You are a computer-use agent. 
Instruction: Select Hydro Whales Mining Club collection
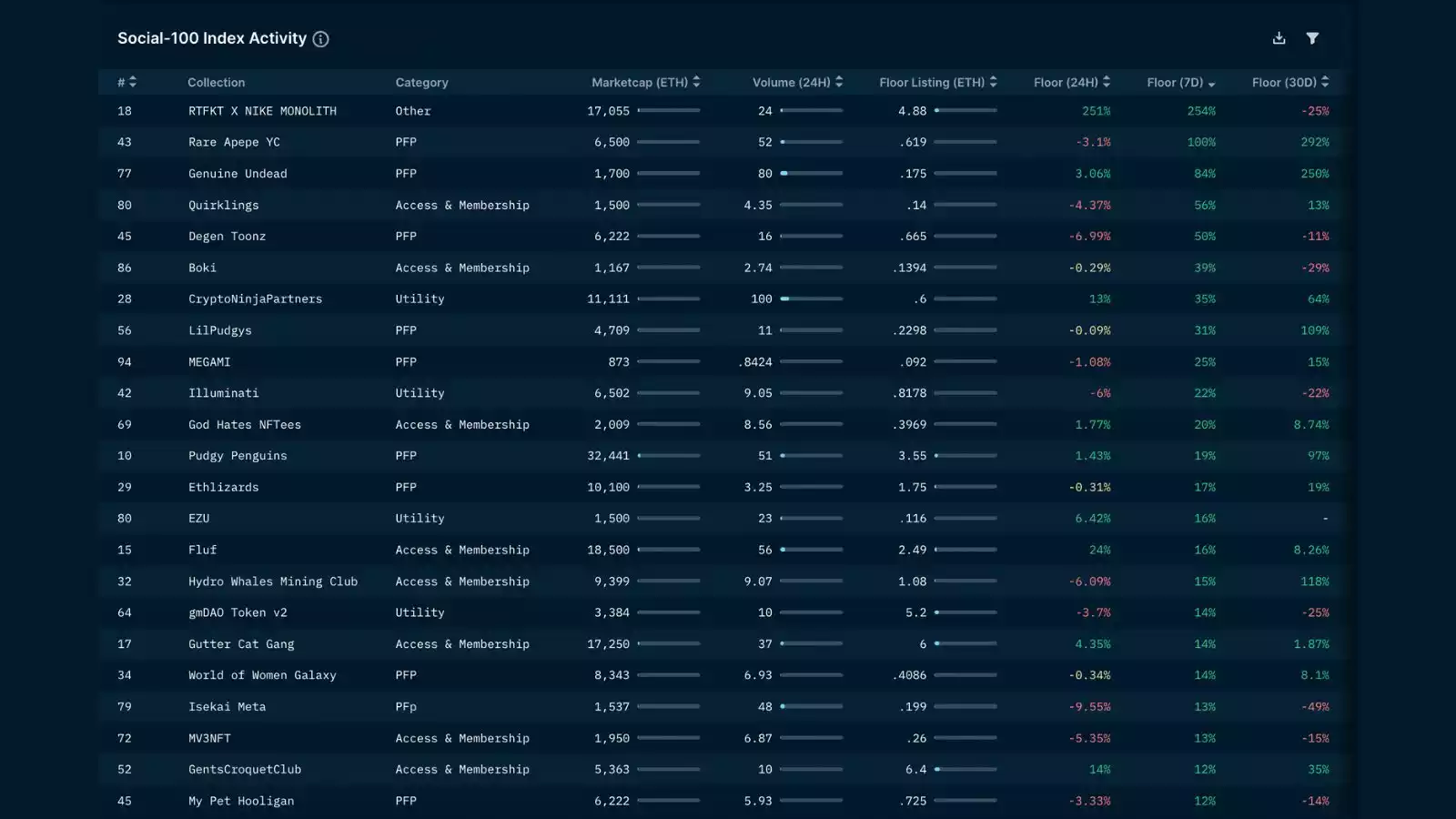[x=273, y=581]
